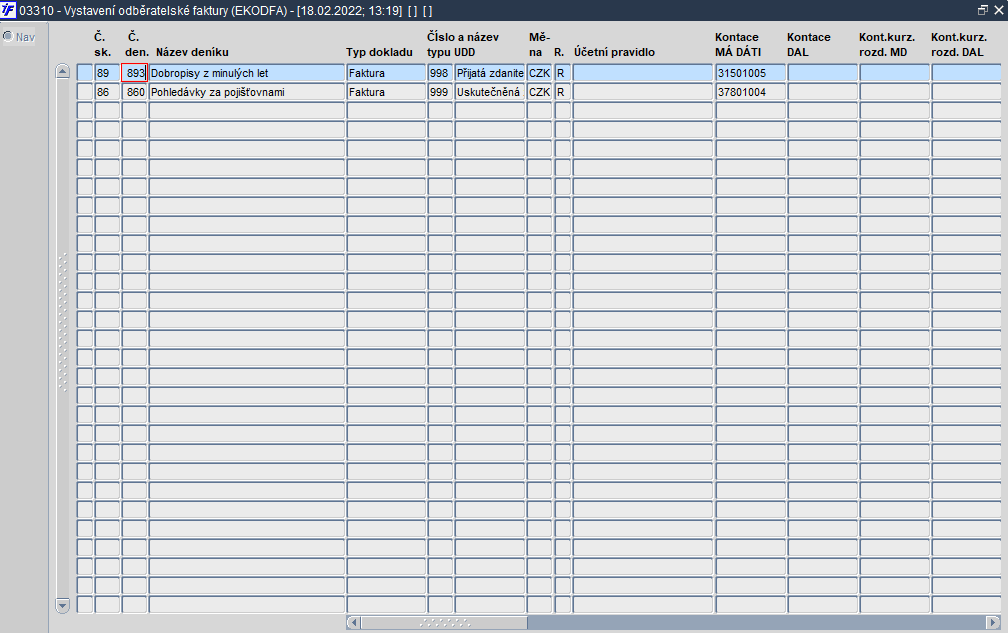Screen dimensions: 1008x633
Task: Click Kont.kurz. rozd. MD field in Dobropisy row
Action: click(x=895, y=73)
